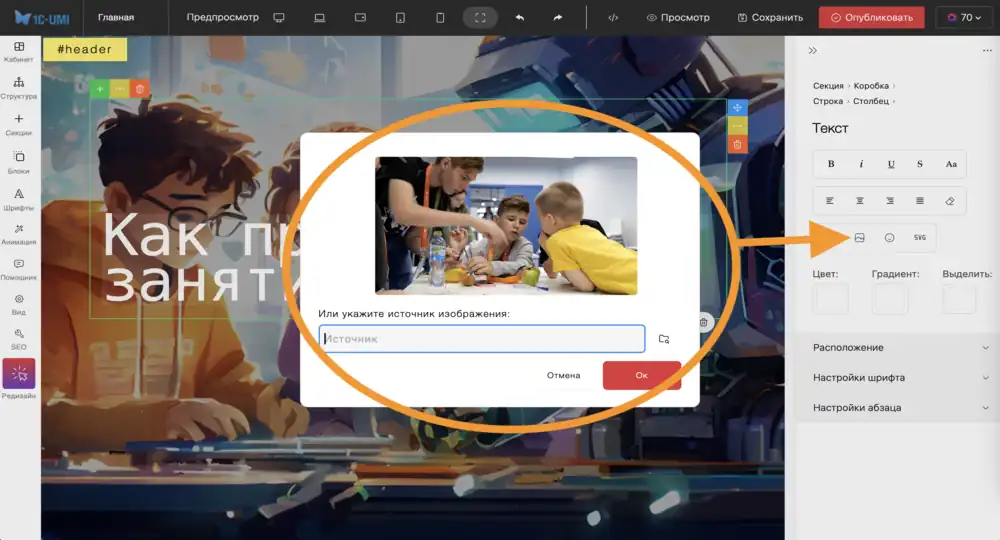Open code view with the </> icon
This screenshot has height=540, width=1000.
pos(613,17)
